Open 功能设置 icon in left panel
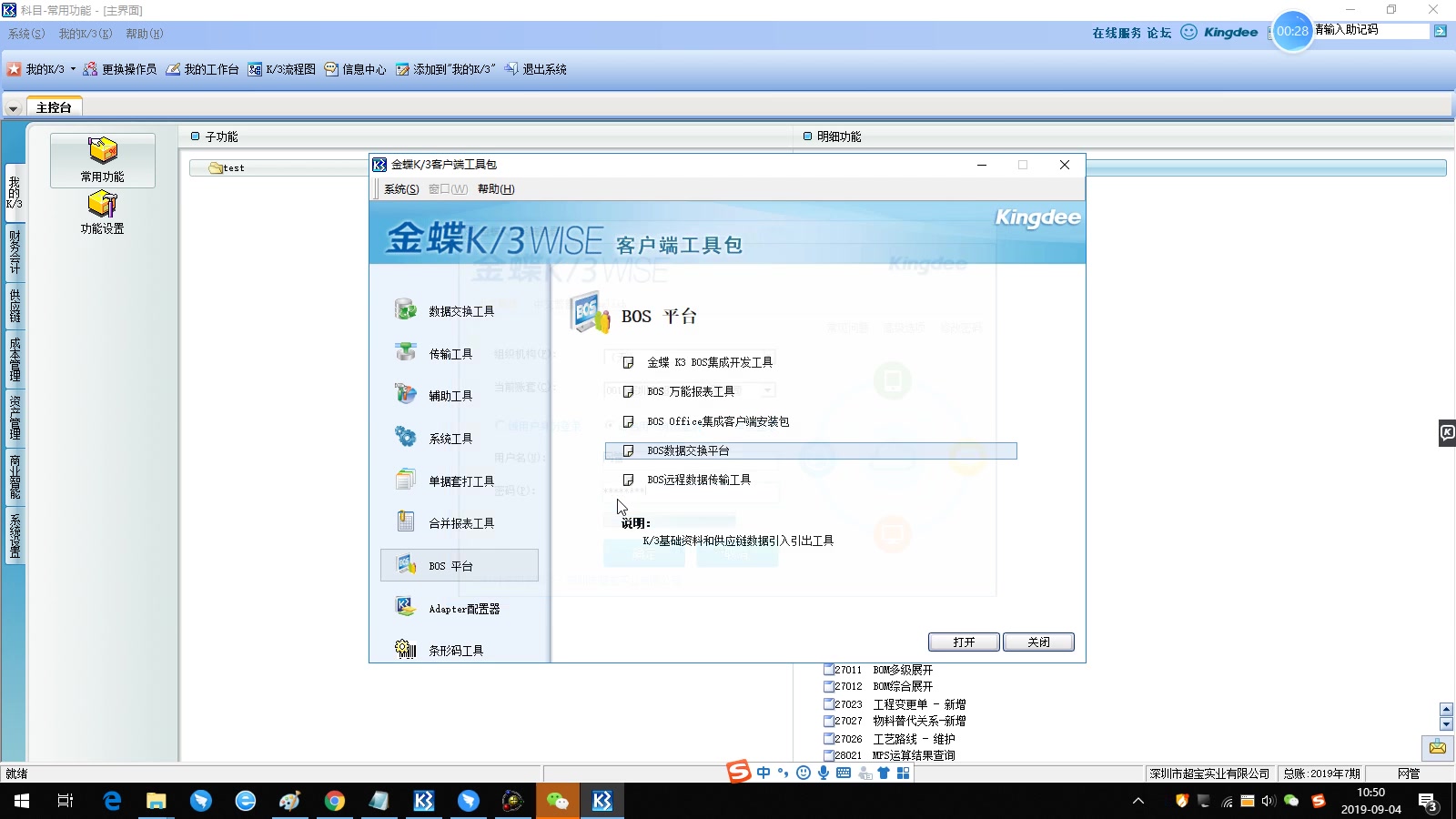The height and width of the screenshot is (819, 1456). coord(102,213)
